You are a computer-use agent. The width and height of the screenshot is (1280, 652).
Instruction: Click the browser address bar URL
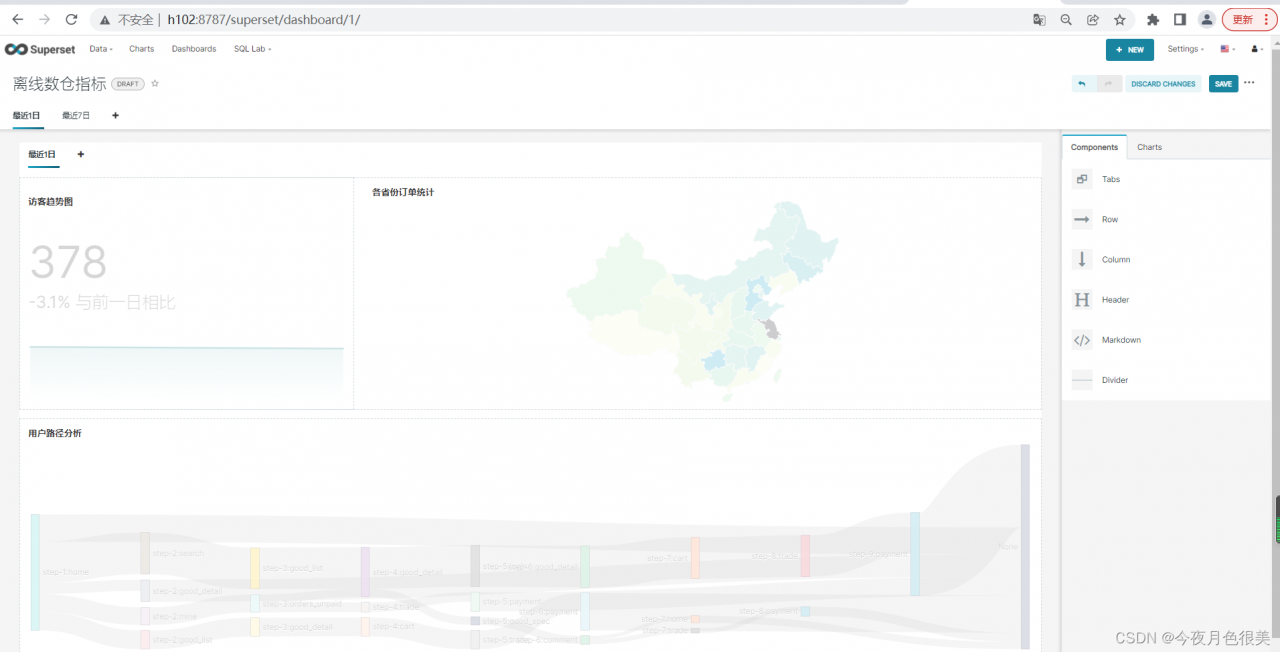(264, 20)
